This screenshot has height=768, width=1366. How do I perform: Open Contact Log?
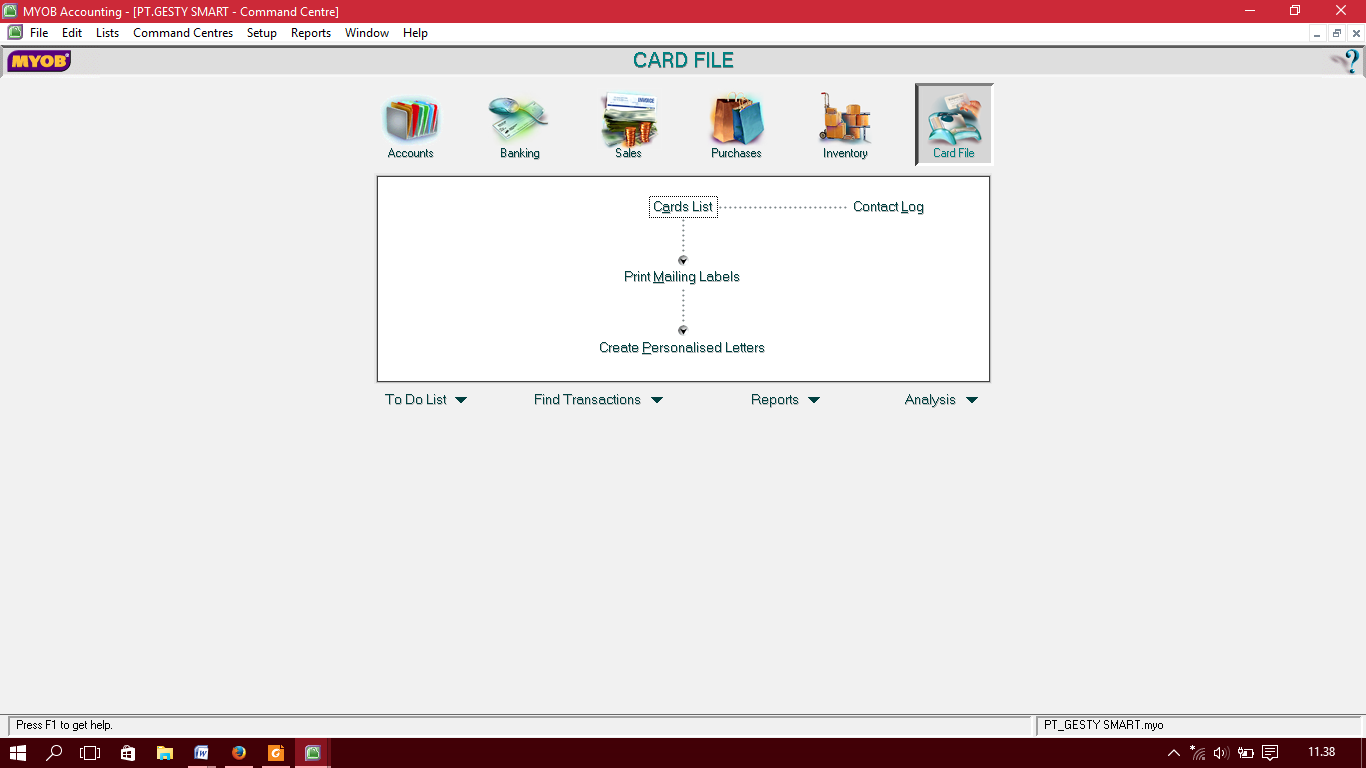point(888,207)
